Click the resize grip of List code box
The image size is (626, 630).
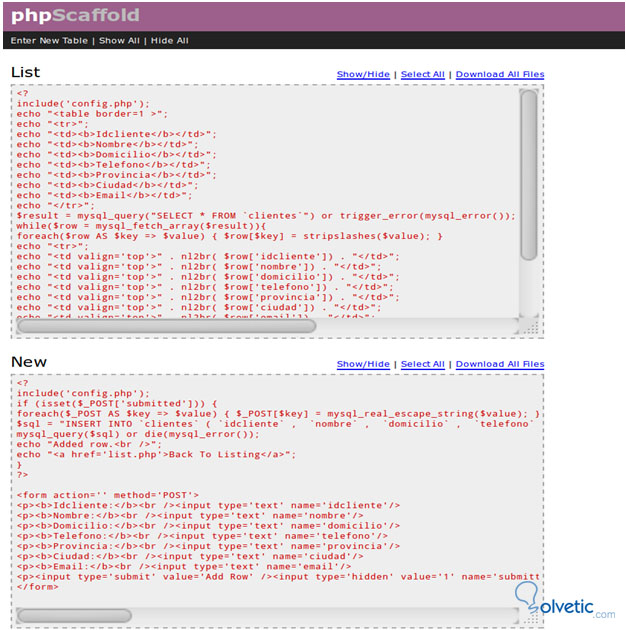pos(530,327)
